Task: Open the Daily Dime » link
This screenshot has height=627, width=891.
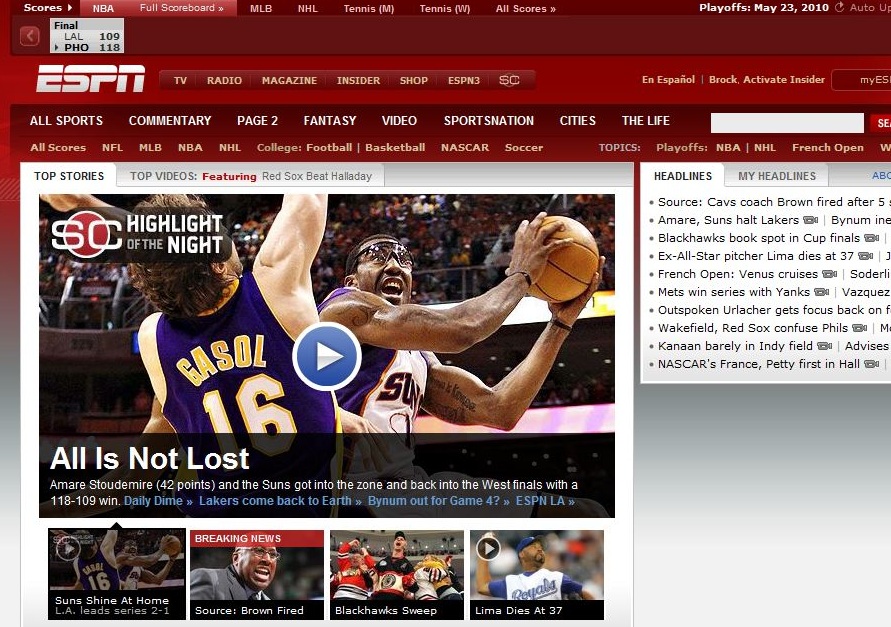Action: tap(158, 501)
